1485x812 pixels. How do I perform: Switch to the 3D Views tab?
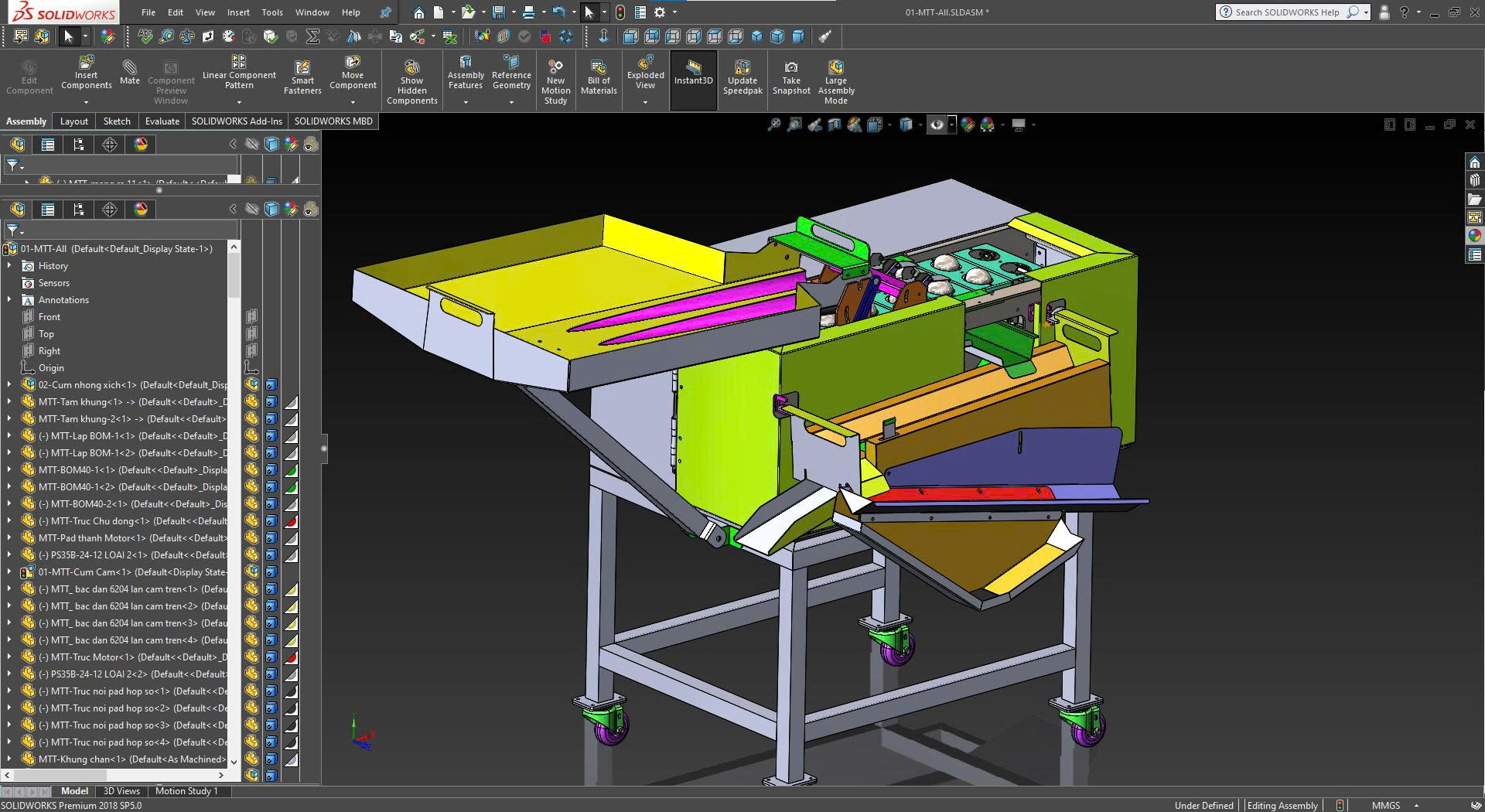tap(121, 791)
